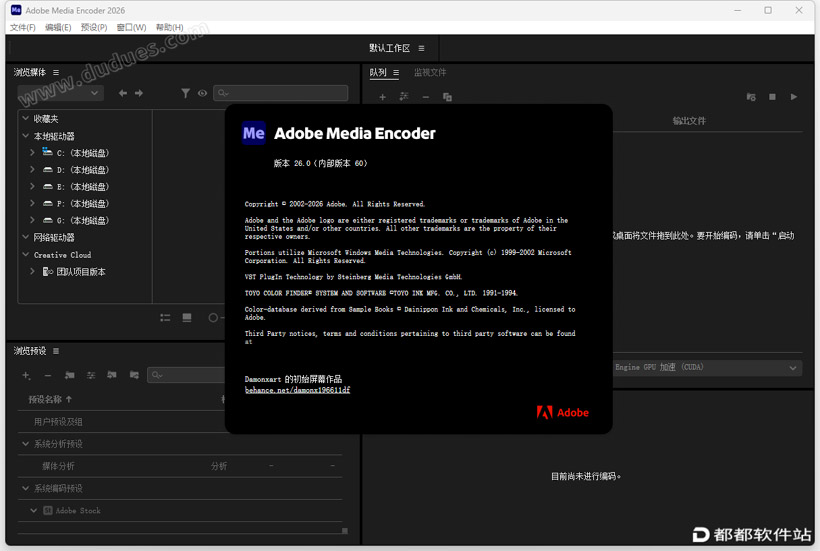Viewport: 820px width, 551px height.
Task: Collapse the 网络驱动器 tree node
Action: click(x=25, y=237)
